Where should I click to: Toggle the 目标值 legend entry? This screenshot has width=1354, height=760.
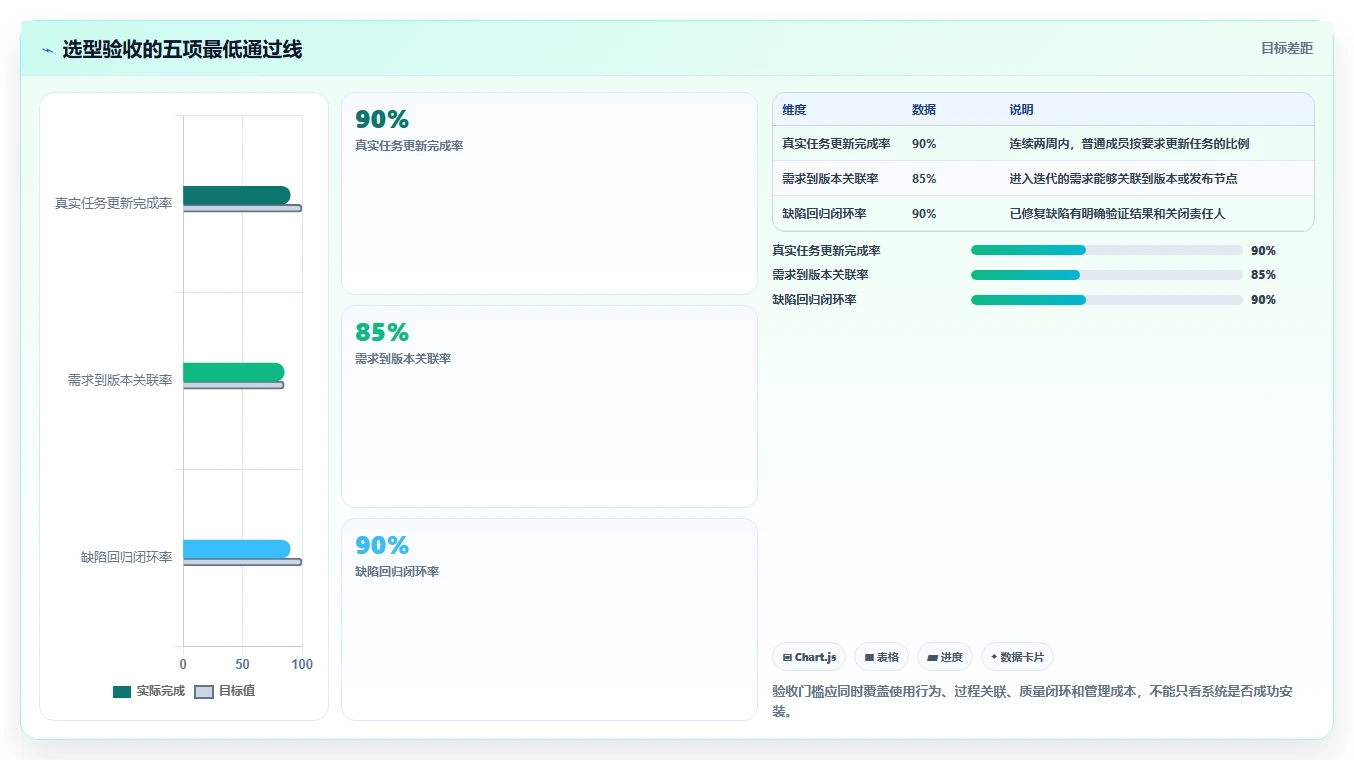click(225, 691)
